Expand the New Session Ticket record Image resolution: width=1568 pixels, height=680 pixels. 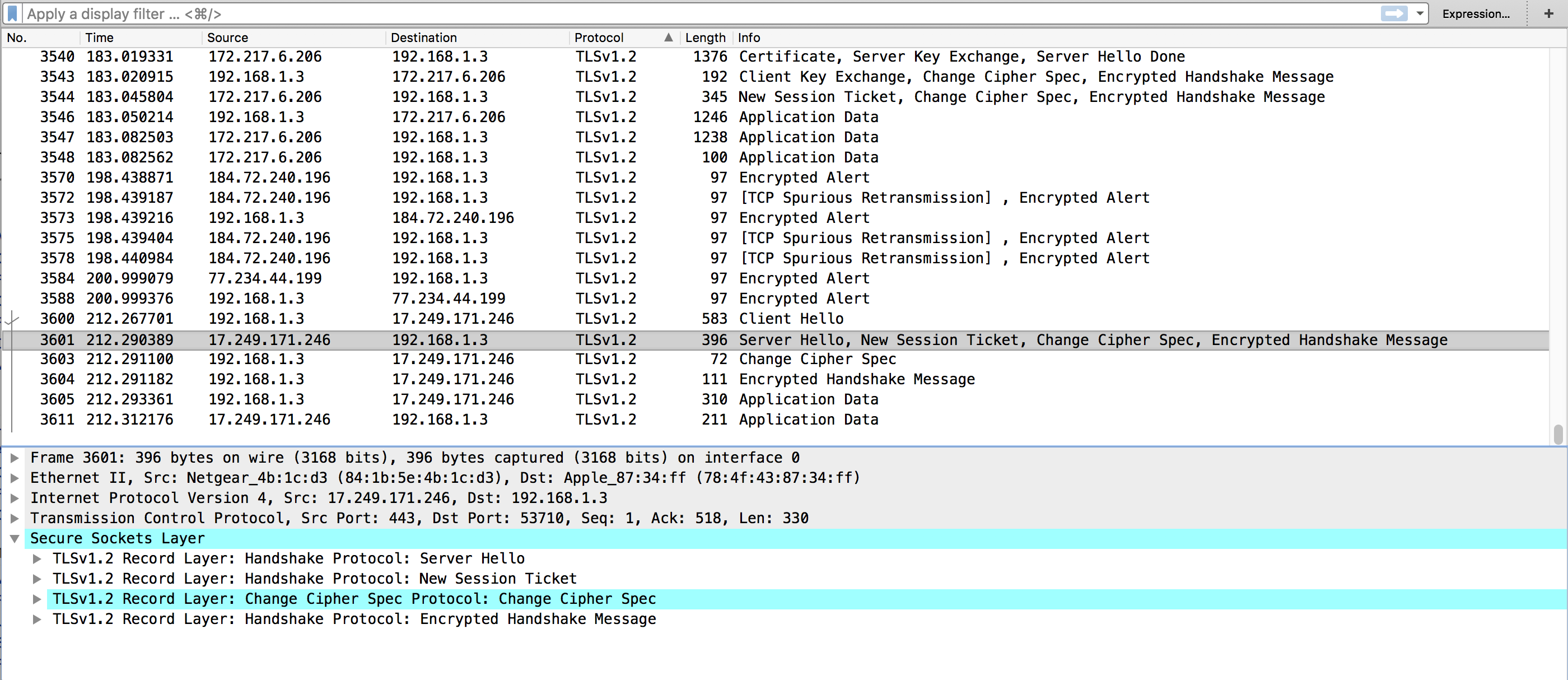point(37,578)
